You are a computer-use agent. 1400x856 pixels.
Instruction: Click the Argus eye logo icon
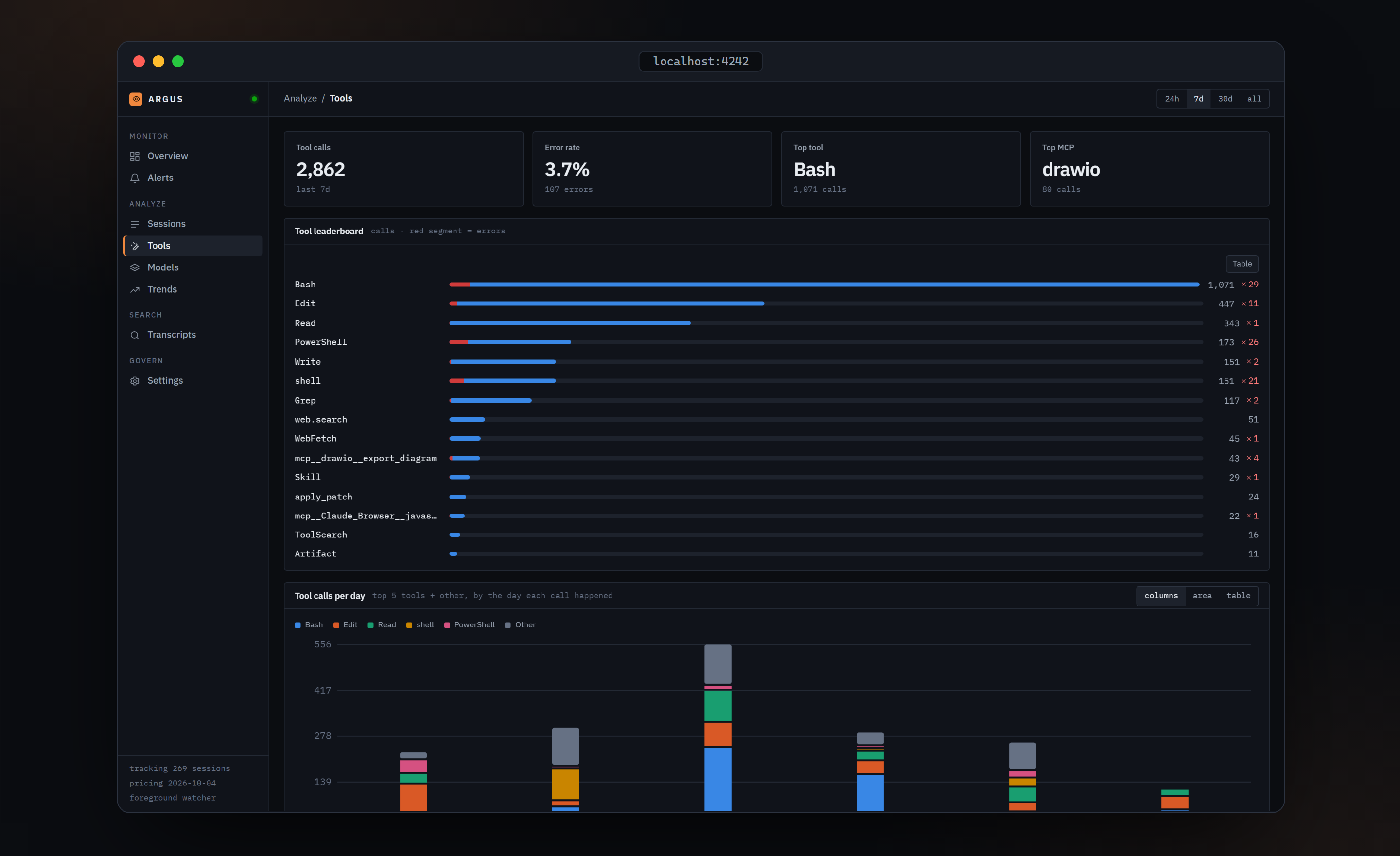coord(136,99)
